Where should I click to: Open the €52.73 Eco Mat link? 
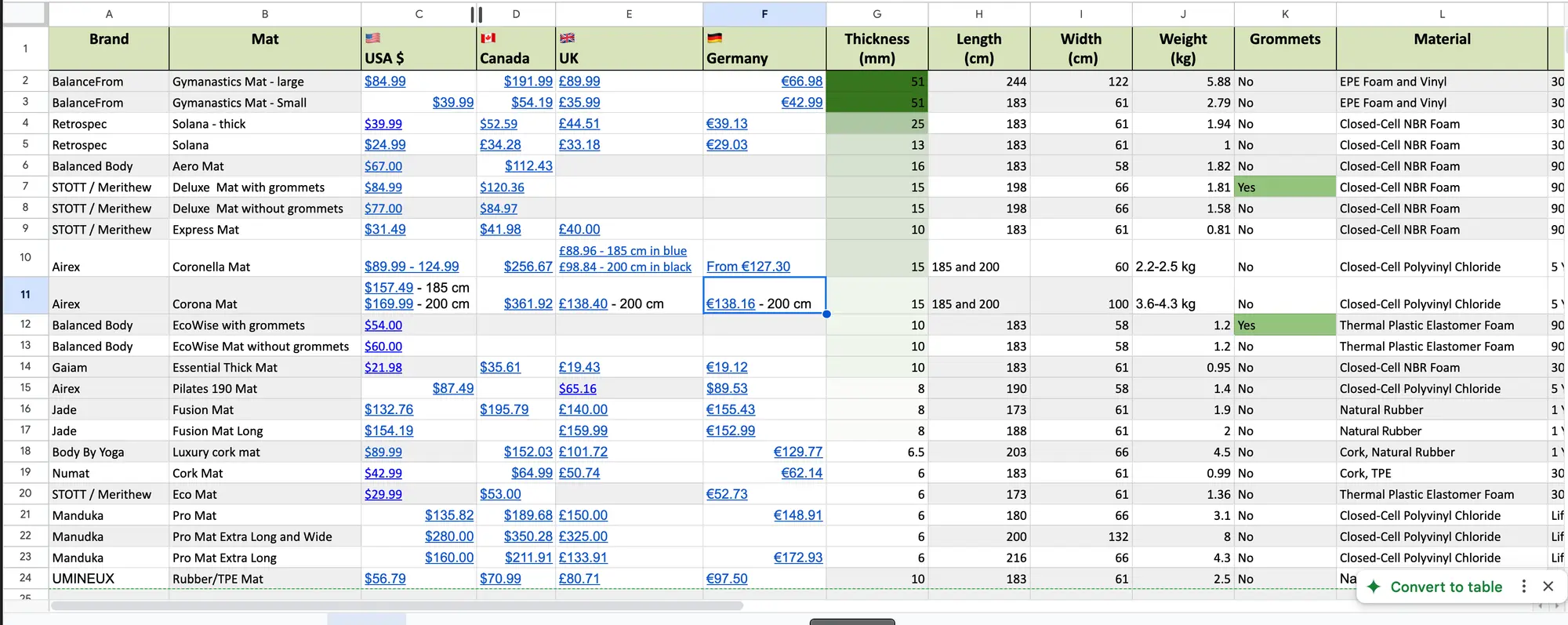[x=727, y=495]
